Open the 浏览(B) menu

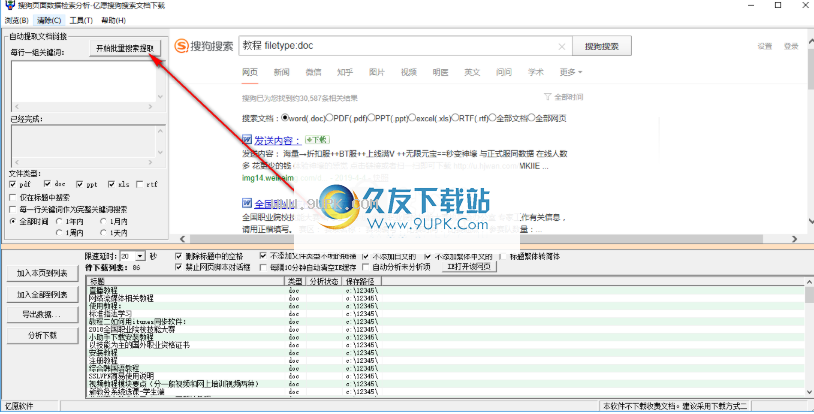(x=17, y=20)
